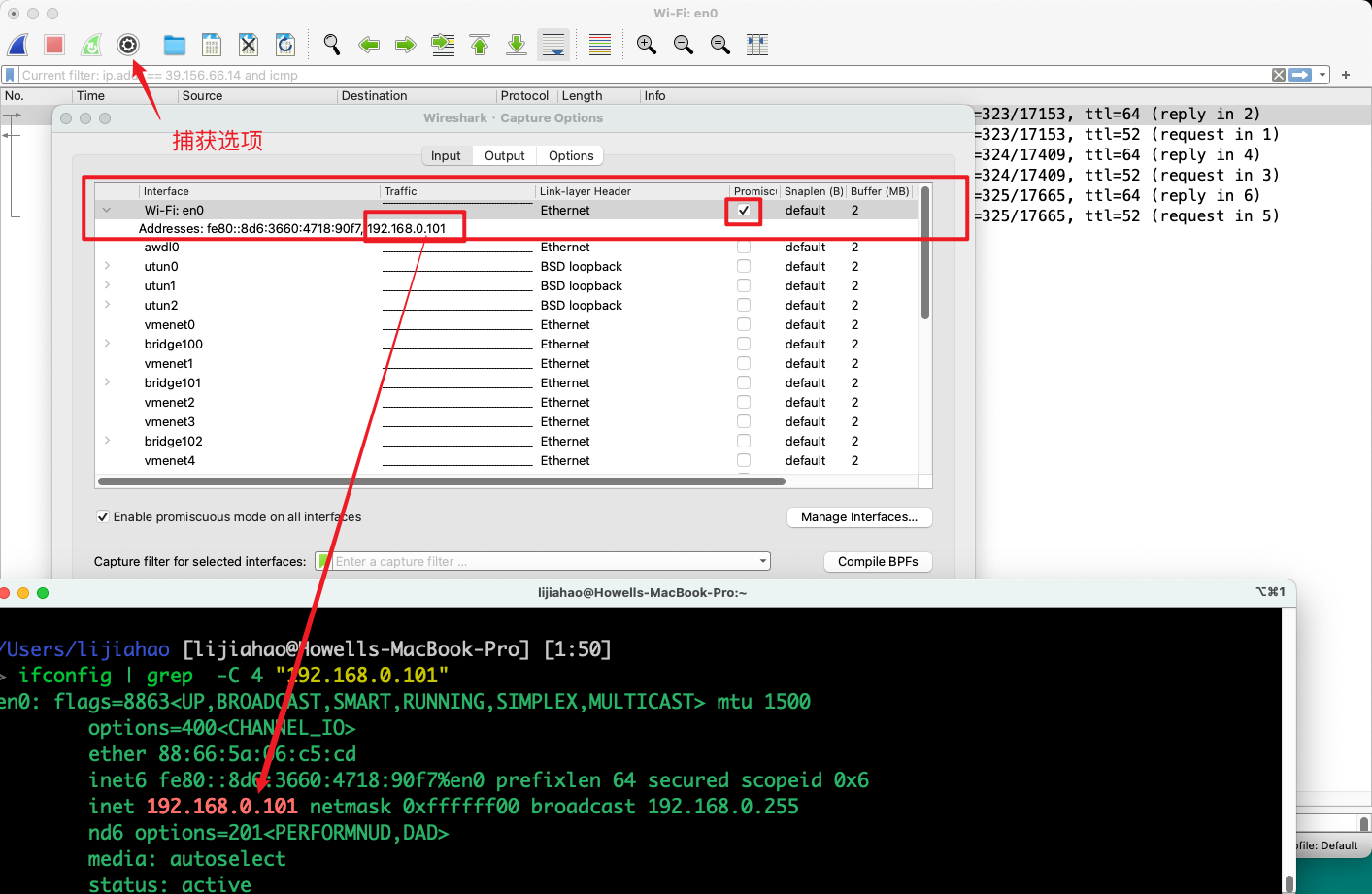Viewport: 1372px width, 894px height.
Task: Enable promiscuous mode for awdl0
Action: [x=744, y=248]
